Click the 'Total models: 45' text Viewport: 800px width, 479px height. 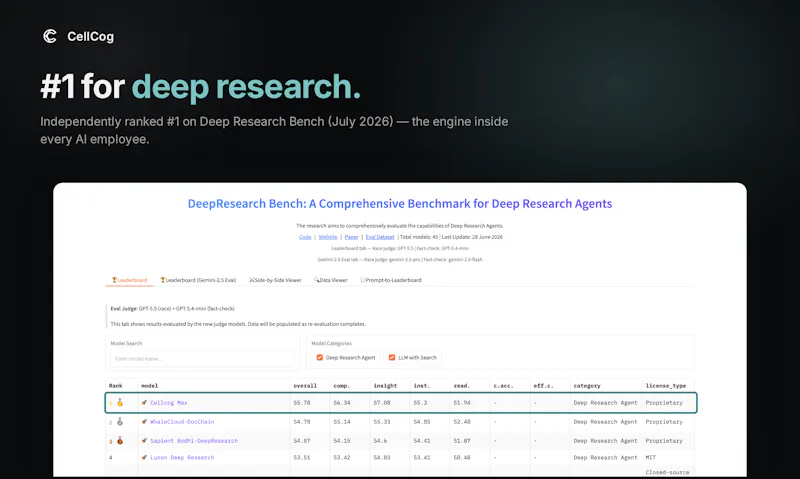pyautogui.click(x=419, y=237)
